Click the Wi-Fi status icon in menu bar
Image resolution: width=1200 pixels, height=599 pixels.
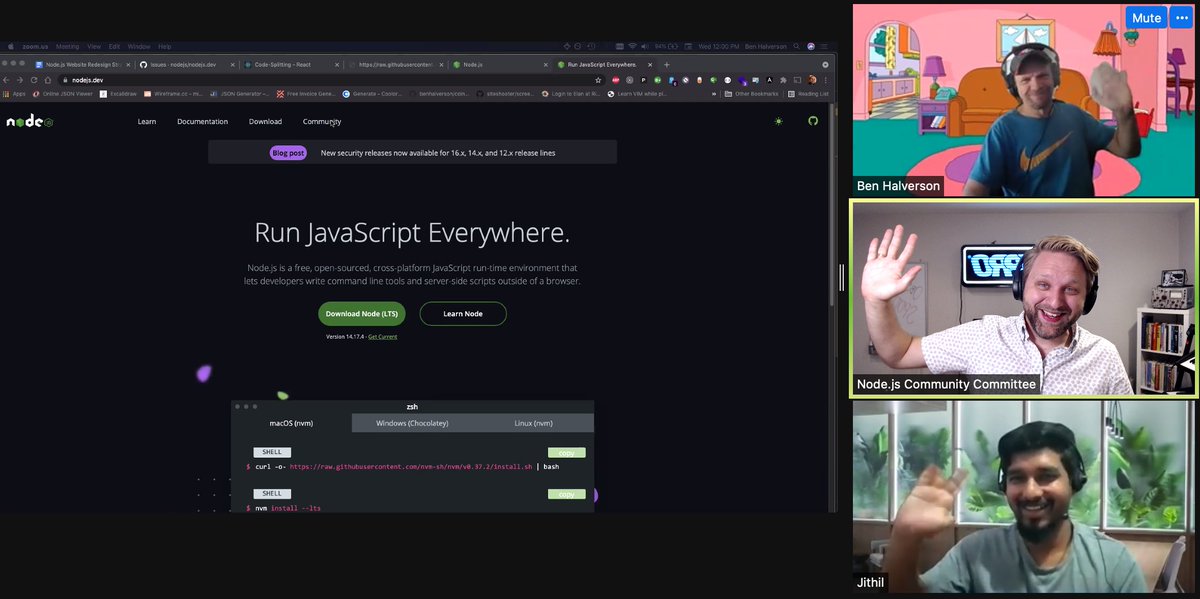click(632, 46)
